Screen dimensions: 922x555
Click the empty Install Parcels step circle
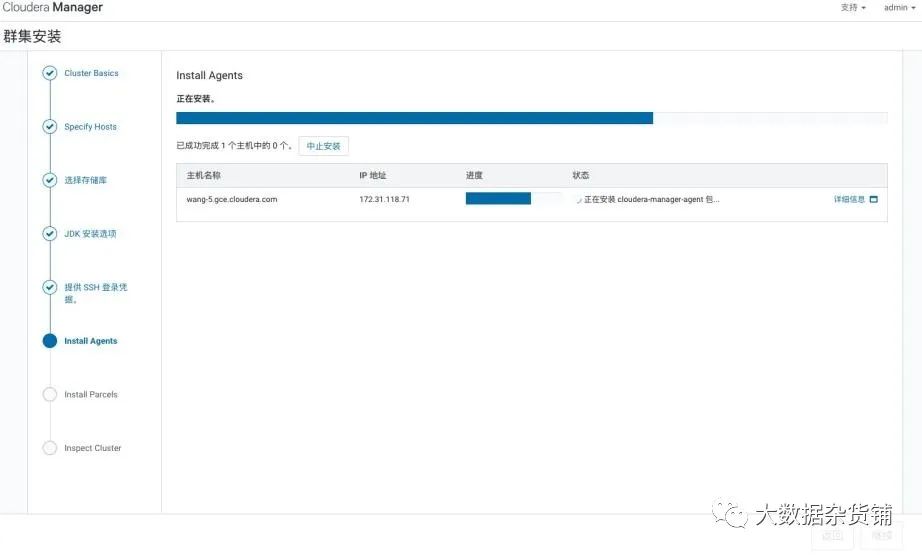click(49, 394)
